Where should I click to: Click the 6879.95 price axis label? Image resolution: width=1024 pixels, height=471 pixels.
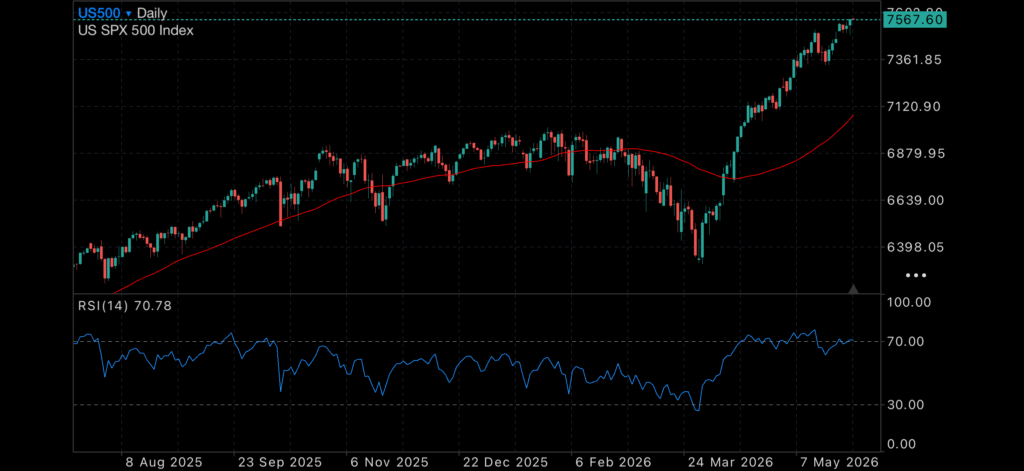(915, 154)
